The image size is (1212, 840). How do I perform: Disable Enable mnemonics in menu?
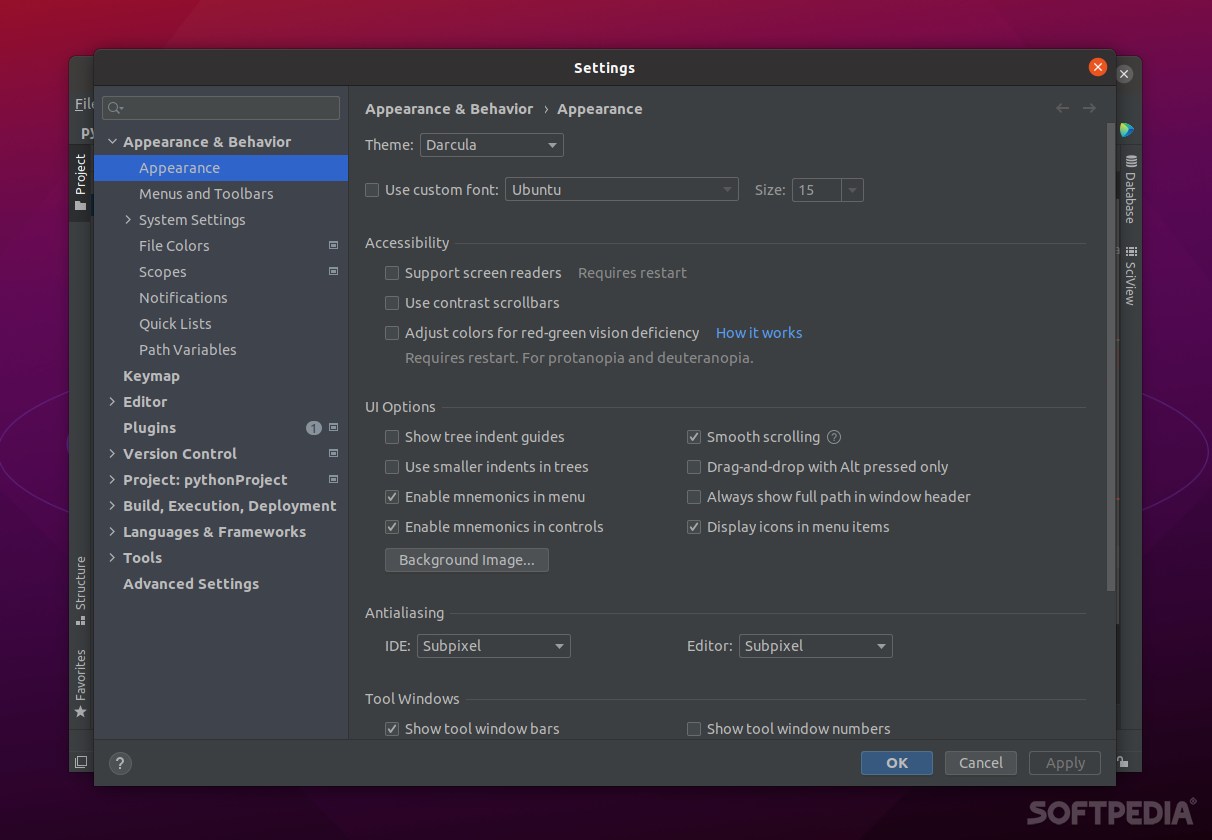(x=392, y=497)
